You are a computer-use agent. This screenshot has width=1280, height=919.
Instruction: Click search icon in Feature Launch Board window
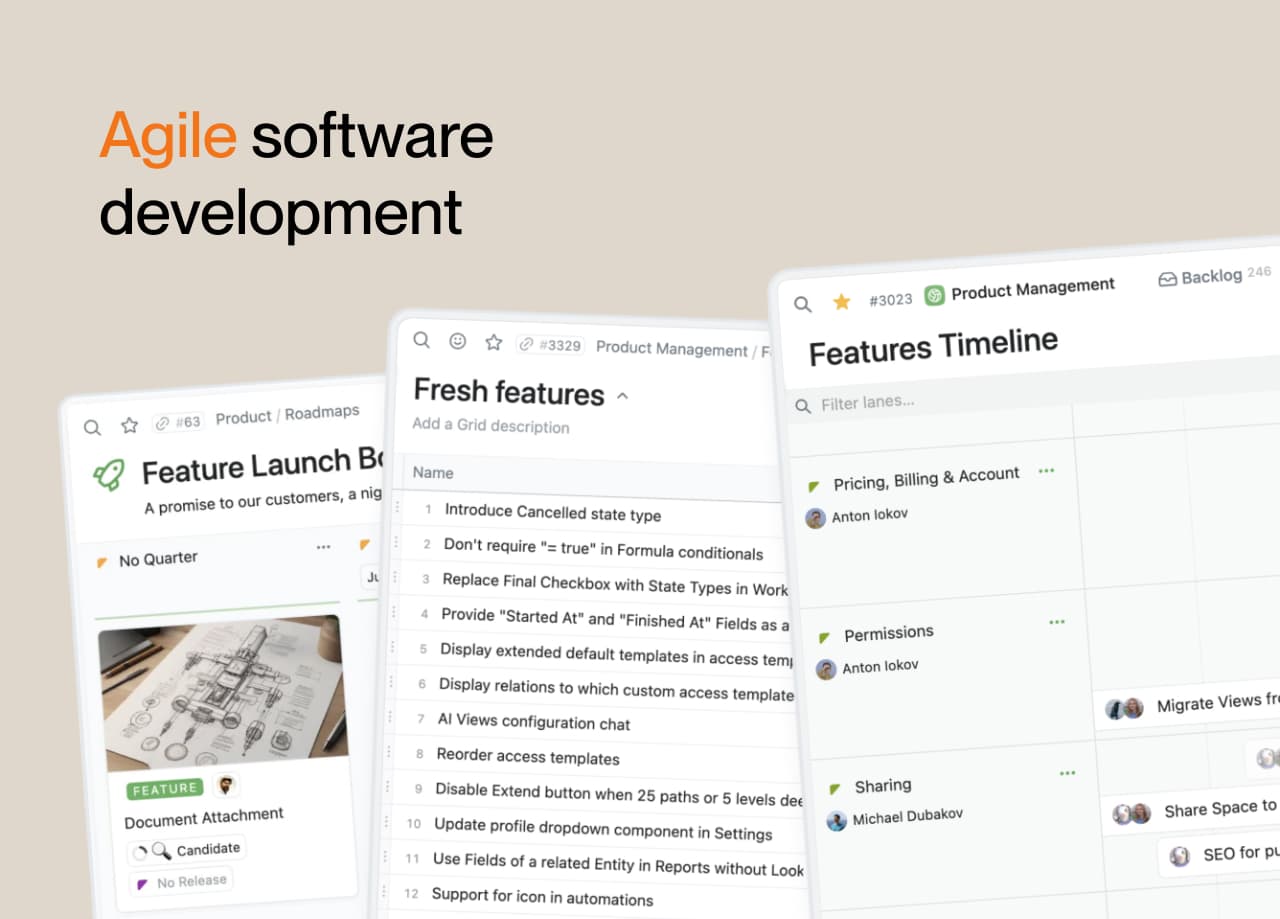[x=92, y=428]
